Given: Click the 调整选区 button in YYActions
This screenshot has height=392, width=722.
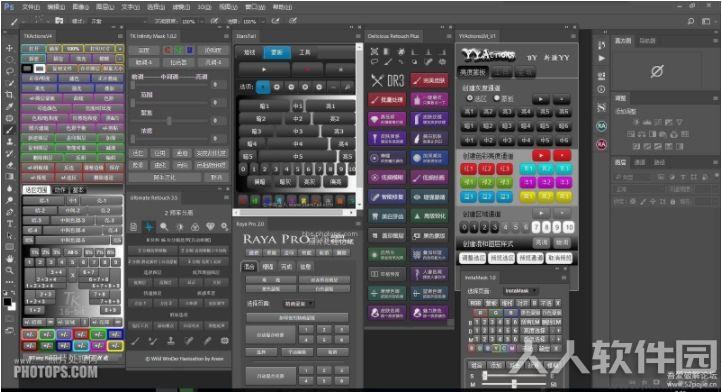Looking at the screenshot, I should pos(473,258).
